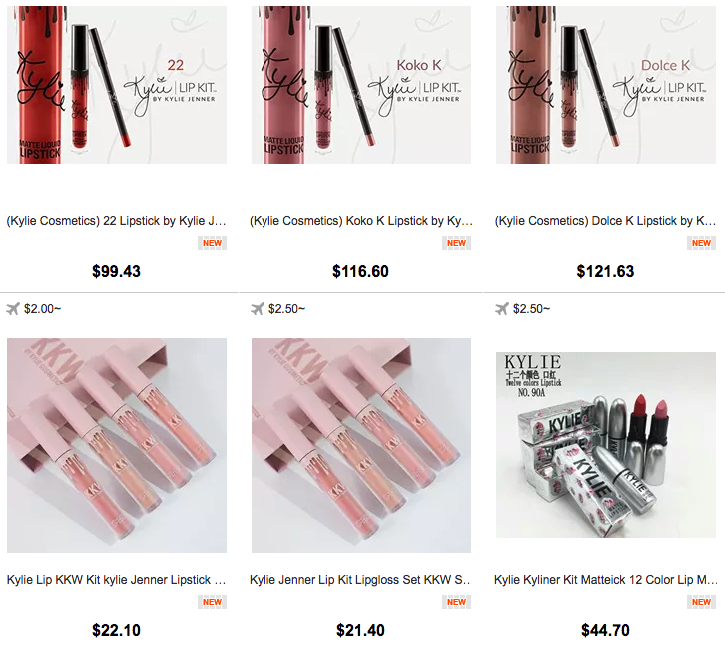Viewport: 725px width, 646px height.
Task: Open Kylie Lip KKW Kit product title
Action: [x=117, y=580]
